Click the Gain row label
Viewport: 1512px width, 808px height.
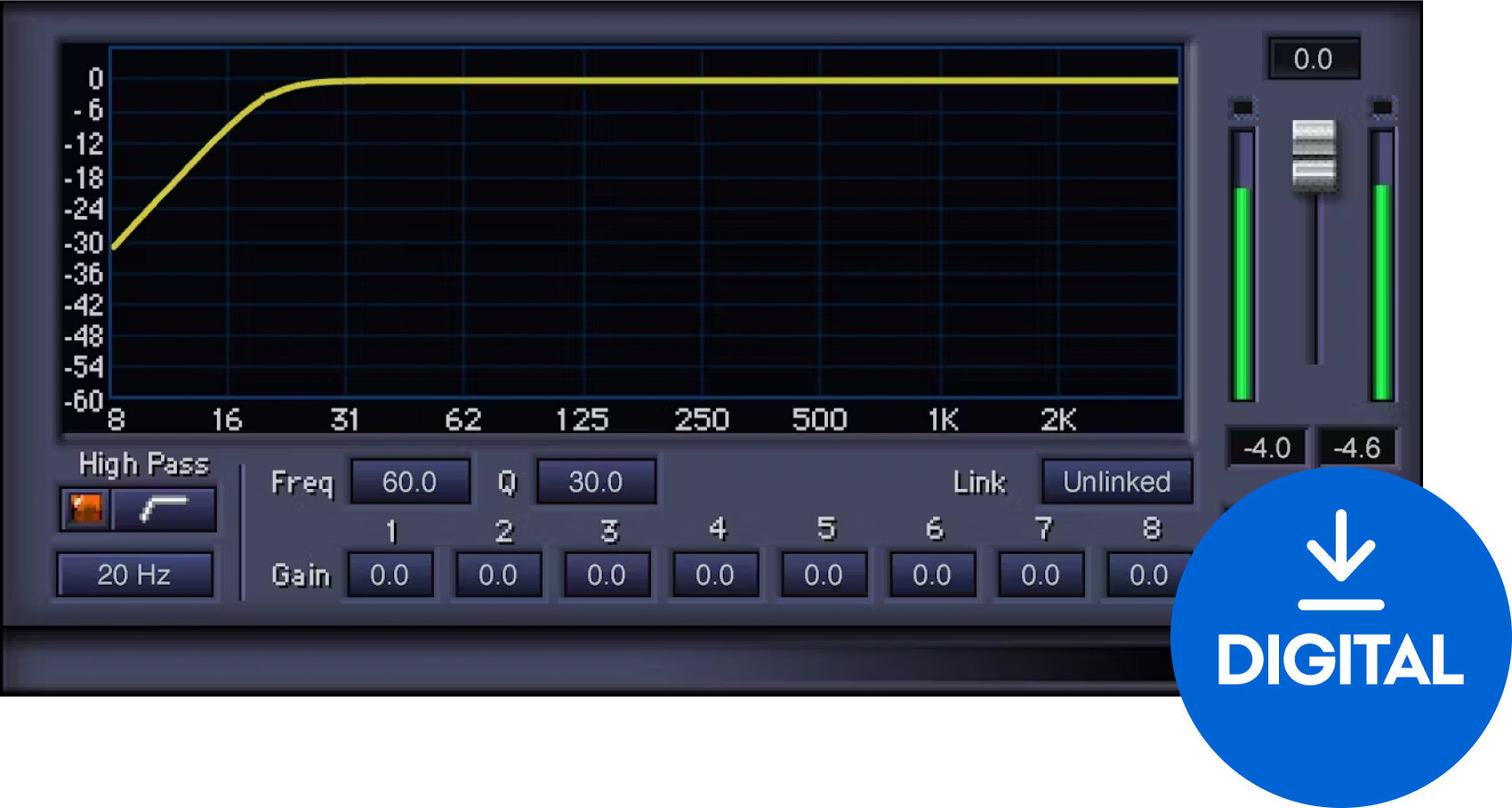coord(301,575)
